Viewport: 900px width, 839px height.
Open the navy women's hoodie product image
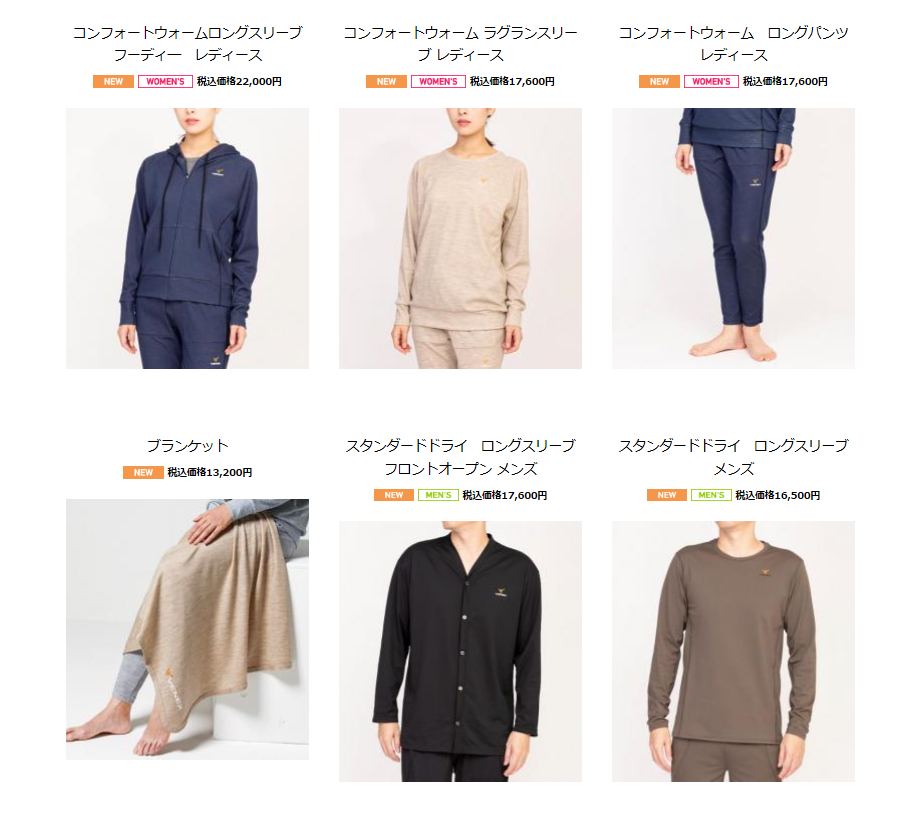(x=187, y=238)
